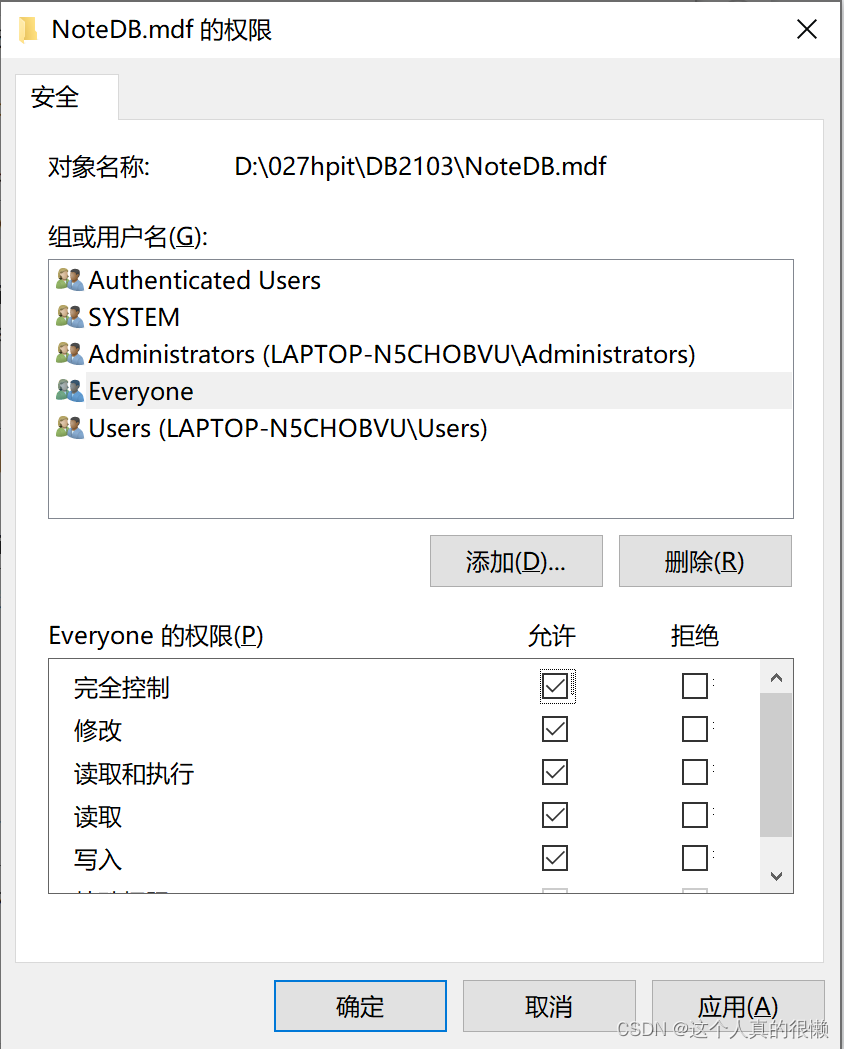Click the folder icon in the title bar
Viewport: 844px width, 1049px height.
click(x=27, y=29)
